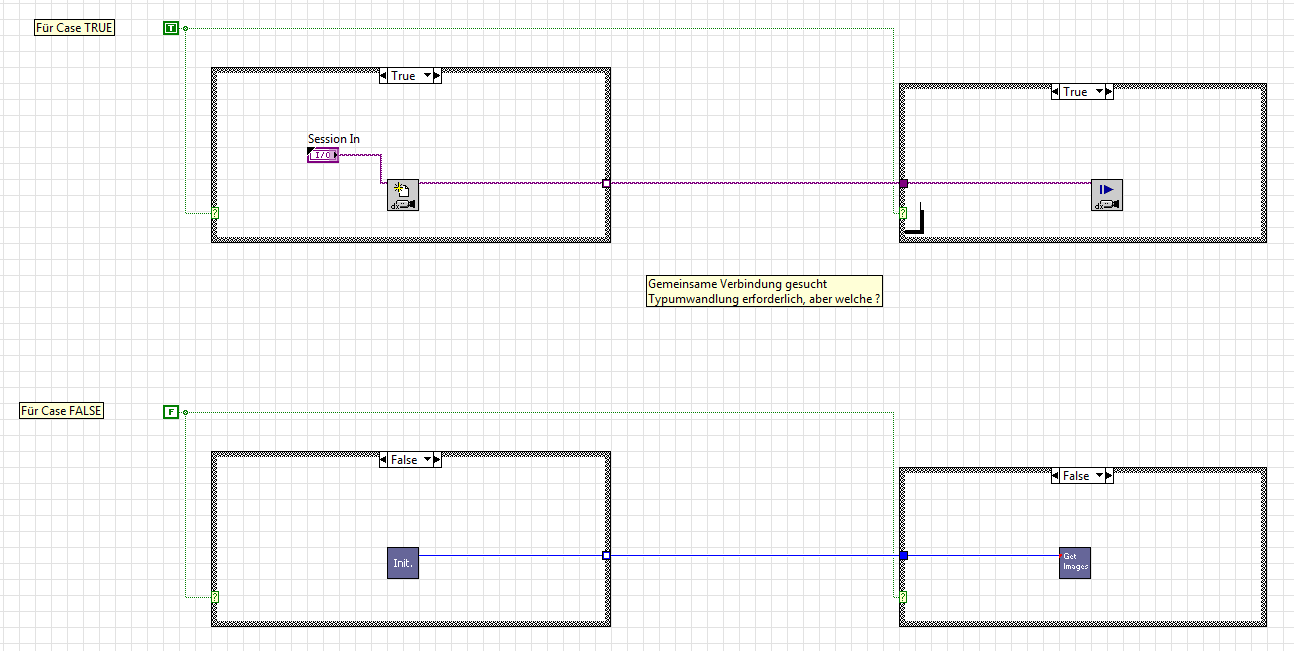
Task: Click selector terminal of Get Images structure
Action: (903, 597)
